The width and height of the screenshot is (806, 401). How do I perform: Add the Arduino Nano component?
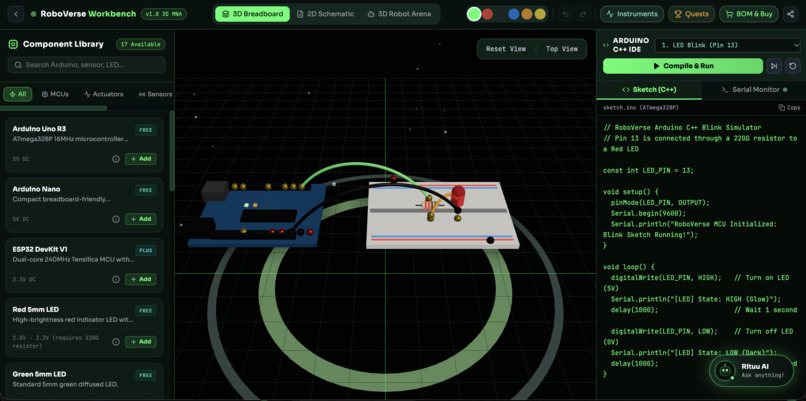[x=141, y=219]
